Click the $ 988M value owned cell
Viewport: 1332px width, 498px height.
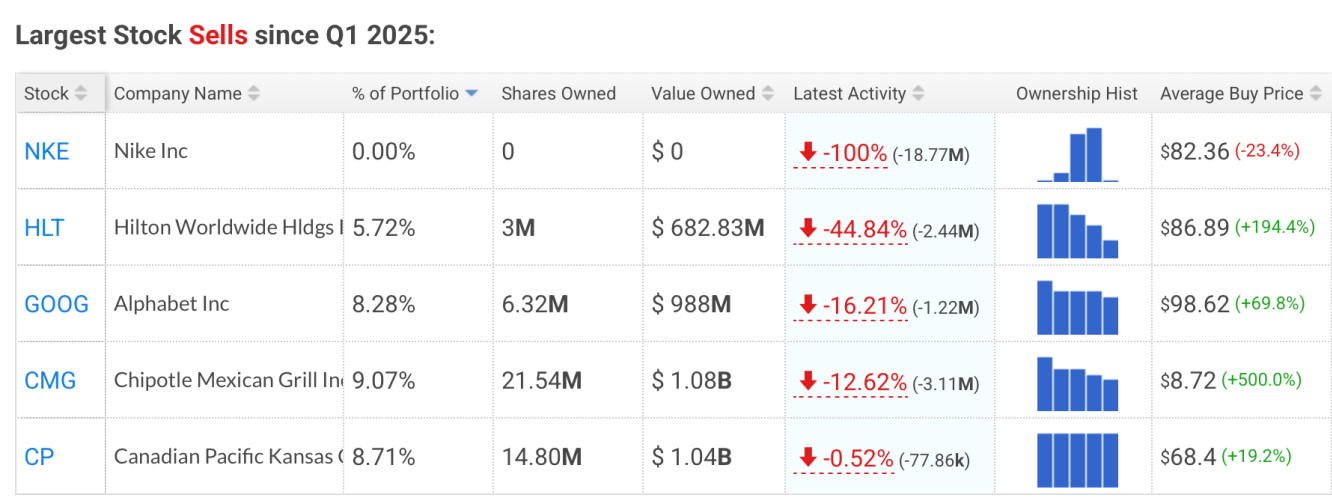pos(694,304)
